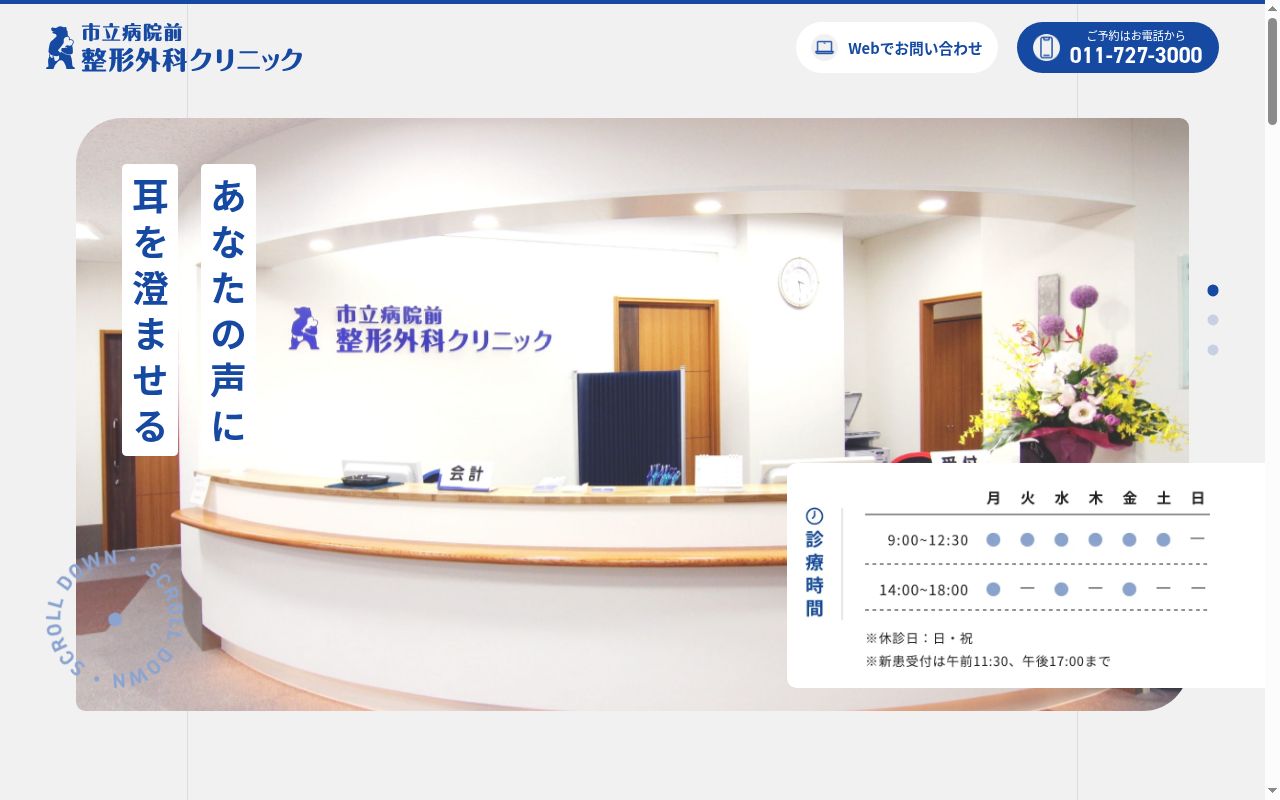Click the bear logo icon in header
This screenshot has height=800, width=1280.
[61, 47]
